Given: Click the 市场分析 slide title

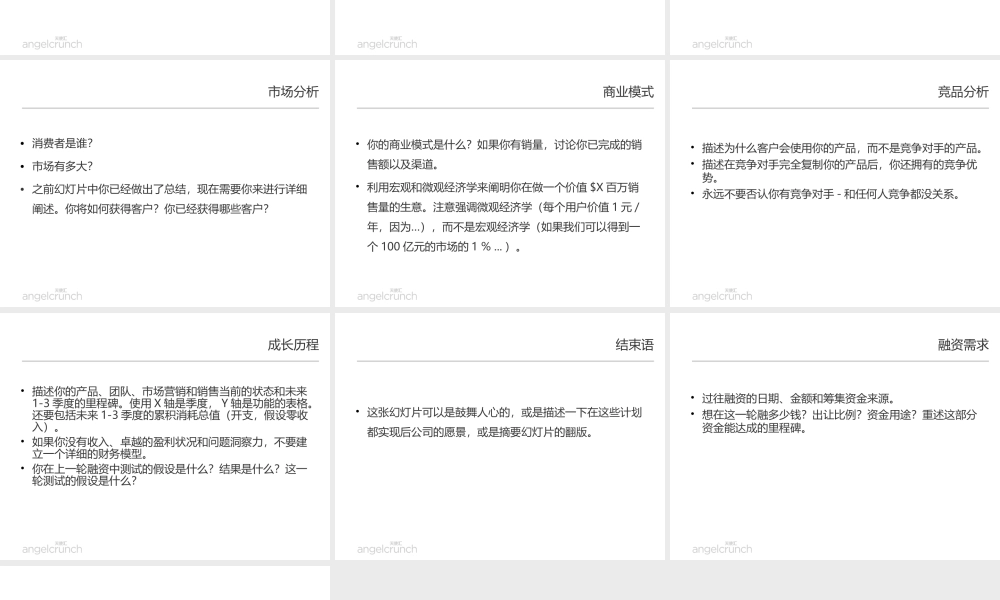Looking at the screenshot, I should [293, 92].
